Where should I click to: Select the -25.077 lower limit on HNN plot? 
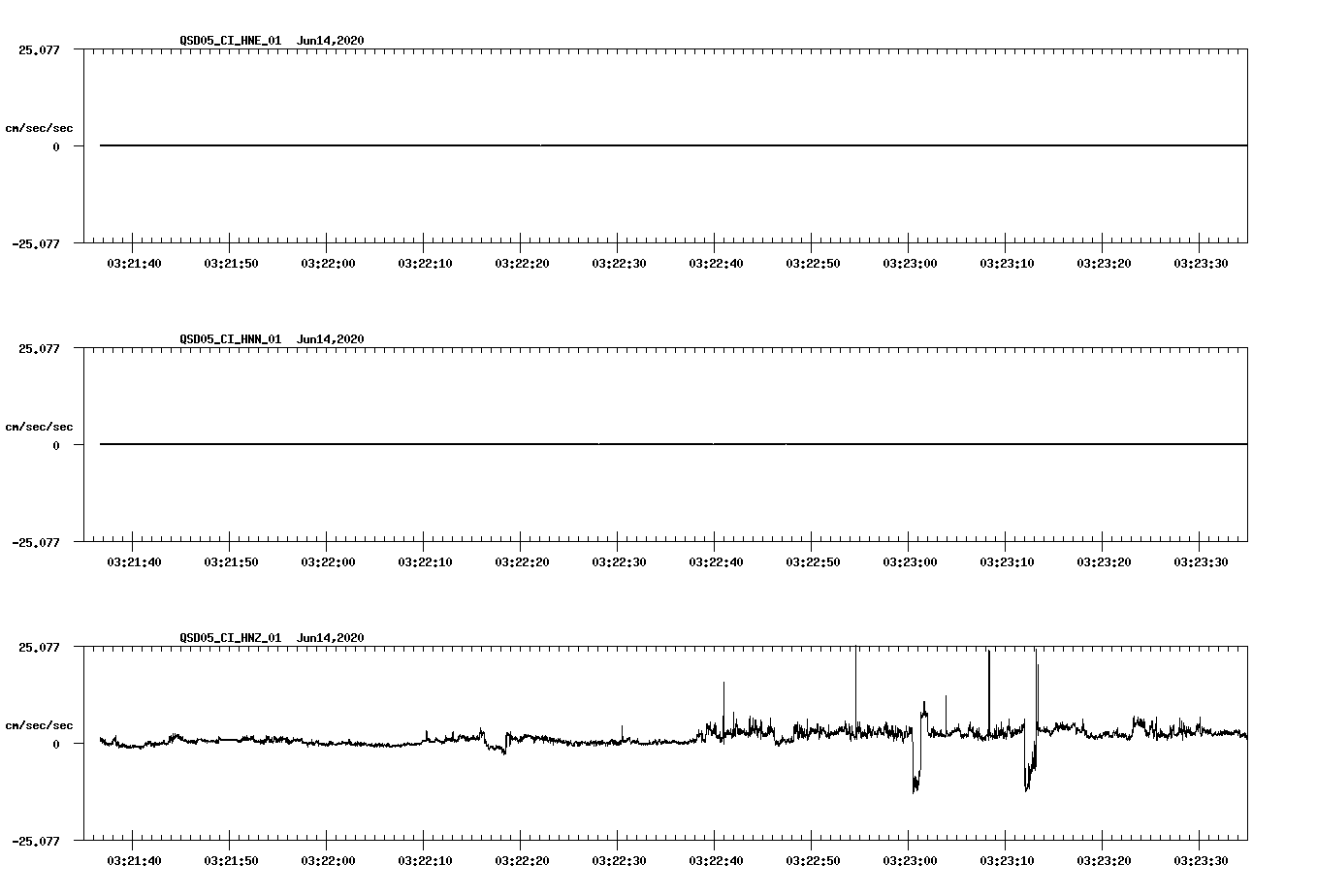click(36, 543)
